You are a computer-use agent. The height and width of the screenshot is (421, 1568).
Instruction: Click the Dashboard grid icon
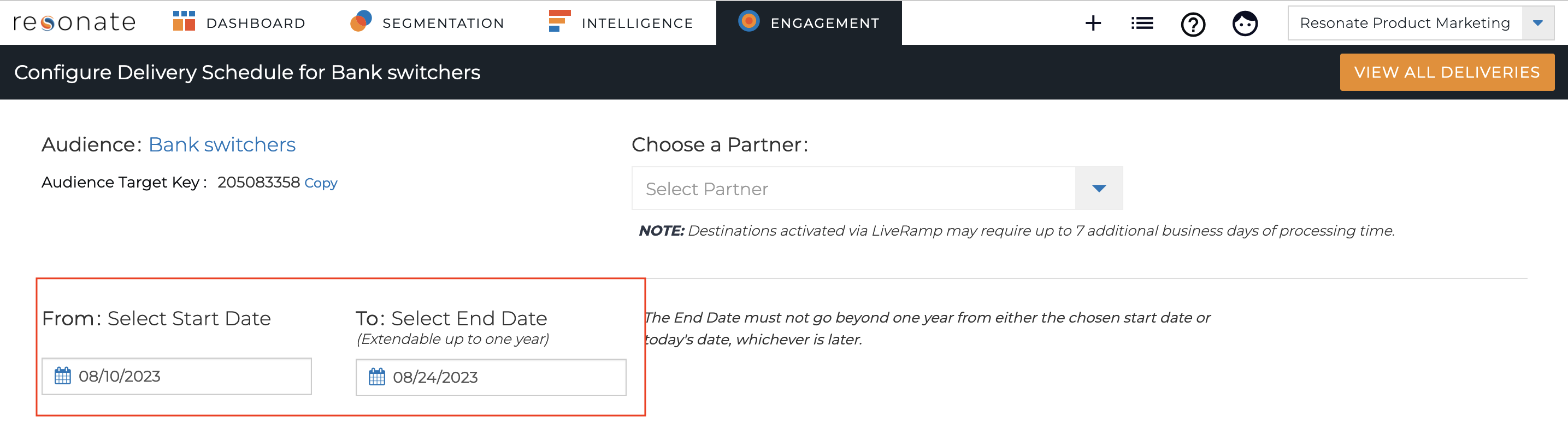184,21
